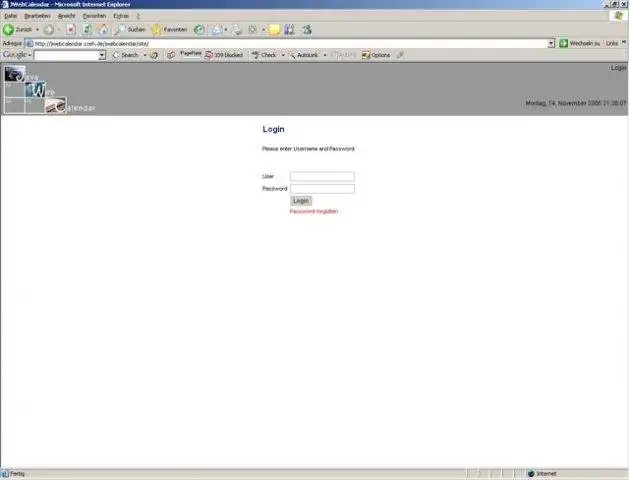Click the yellow Discuss note icon

click(x=274, y=30)
